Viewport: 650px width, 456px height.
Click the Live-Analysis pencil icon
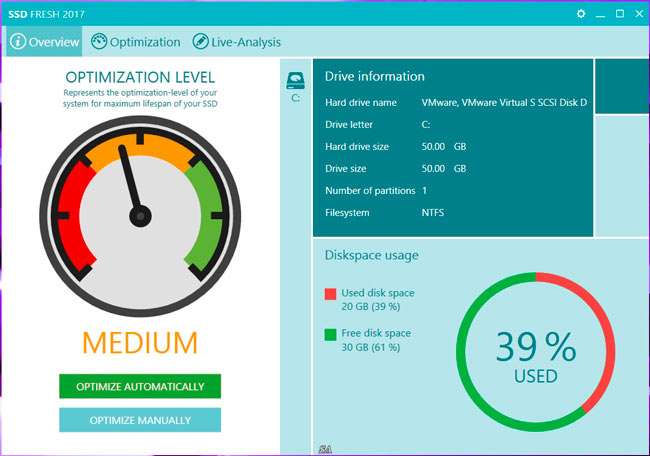(x=200, y=42)
